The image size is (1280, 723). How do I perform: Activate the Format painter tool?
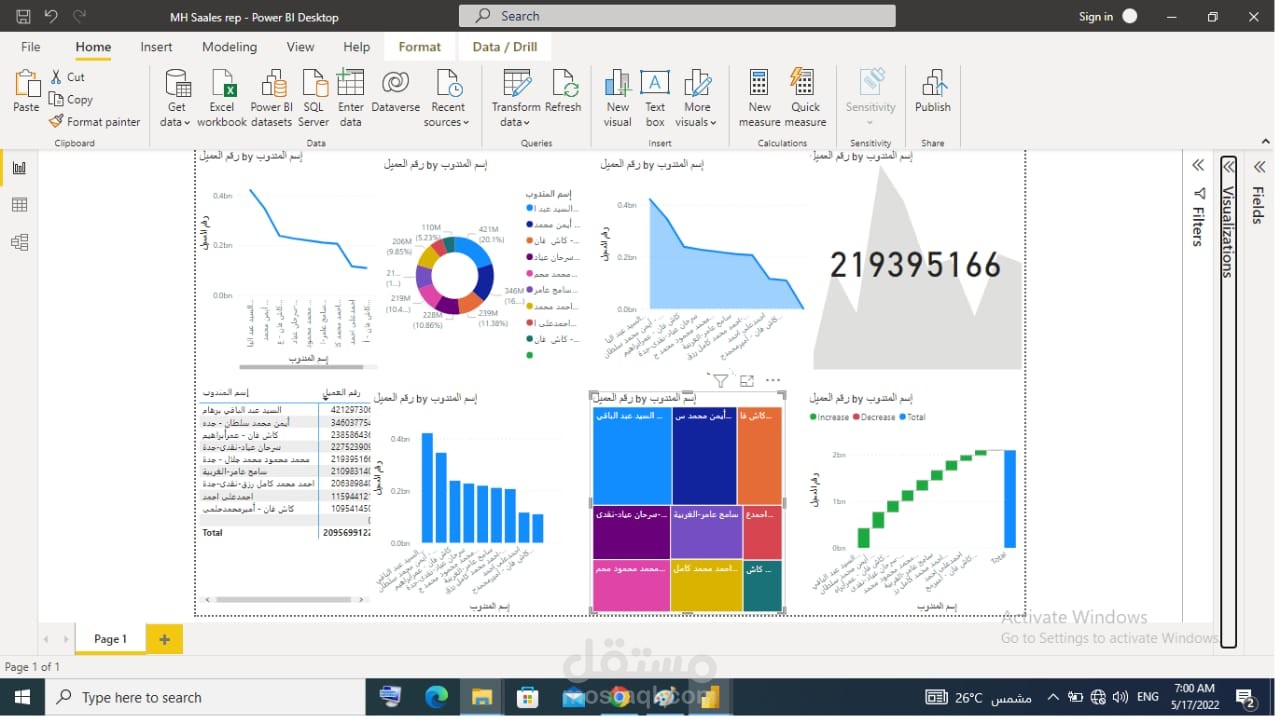pyautogui.click(x=95, y=122)
